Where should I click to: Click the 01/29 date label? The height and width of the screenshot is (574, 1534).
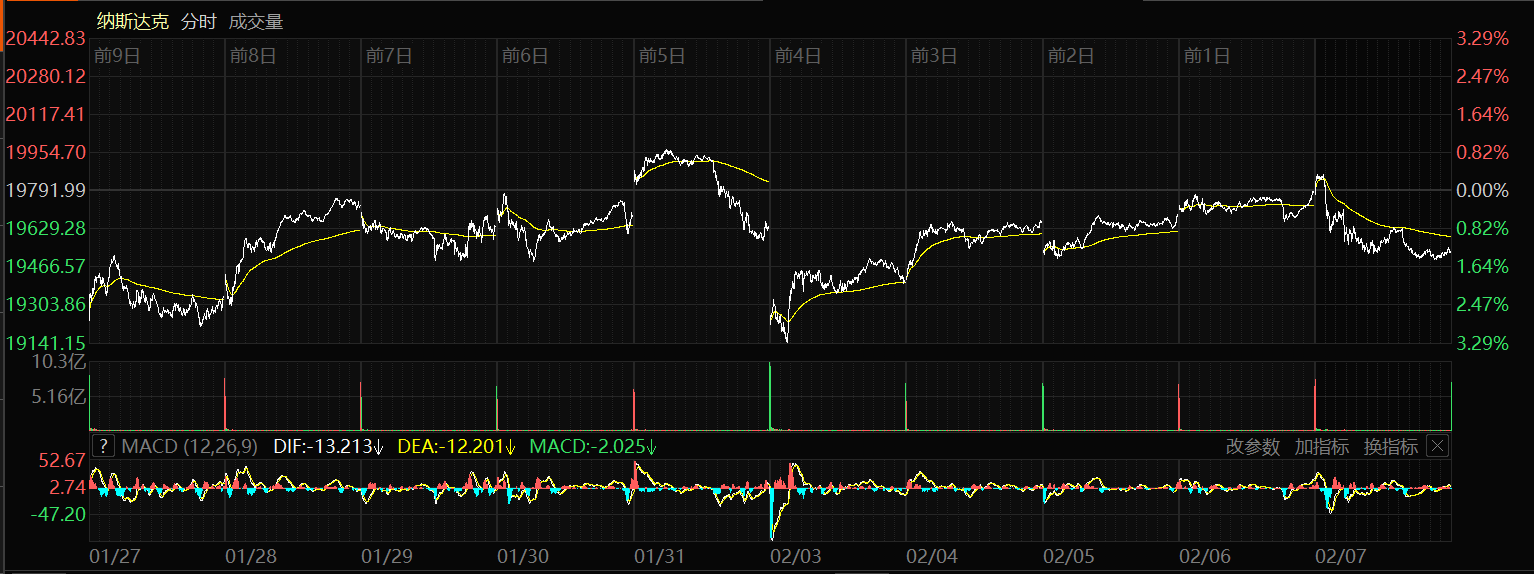[386, 556]
